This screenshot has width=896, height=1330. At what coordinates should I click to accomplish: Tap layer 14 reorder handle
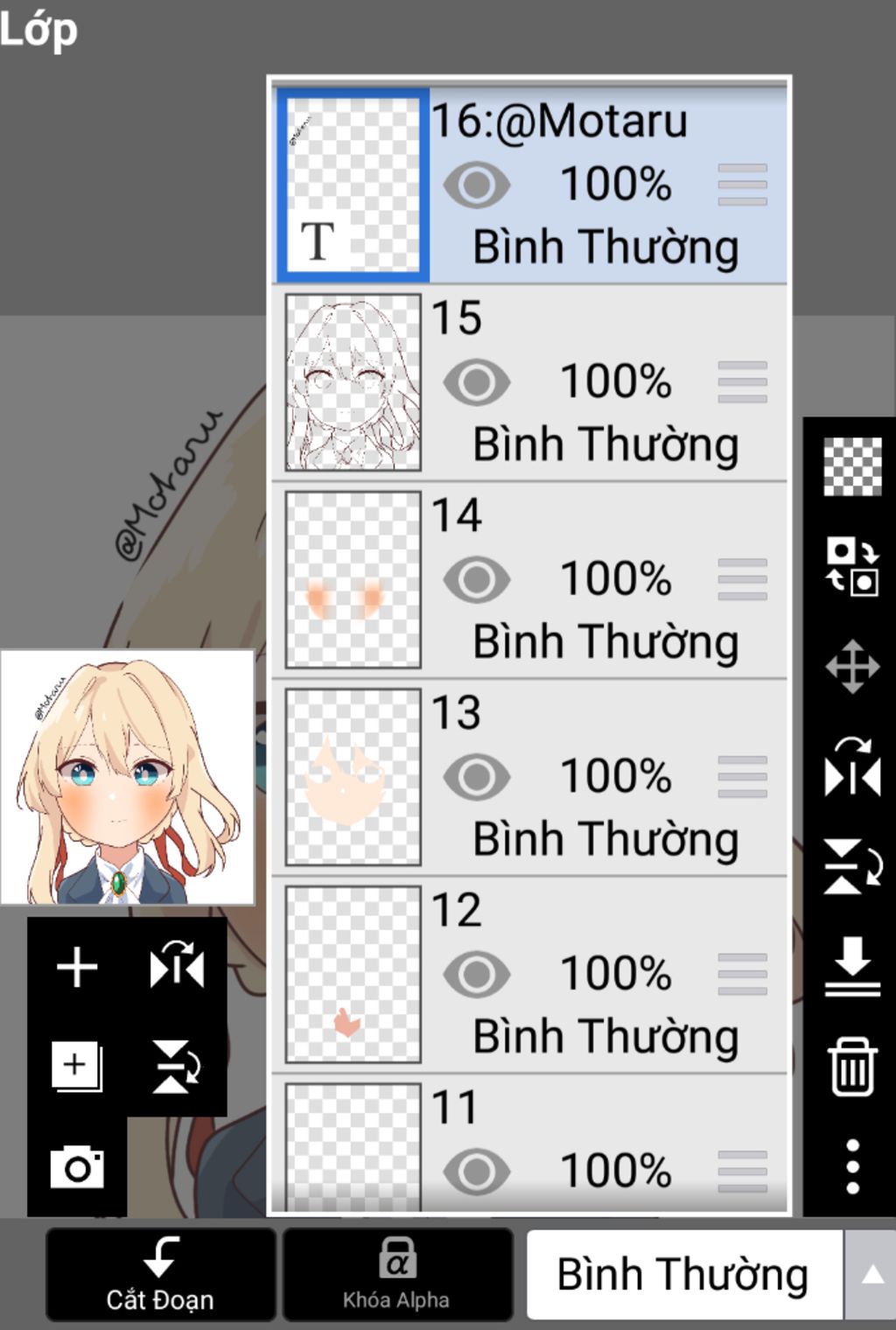point(742,579)
